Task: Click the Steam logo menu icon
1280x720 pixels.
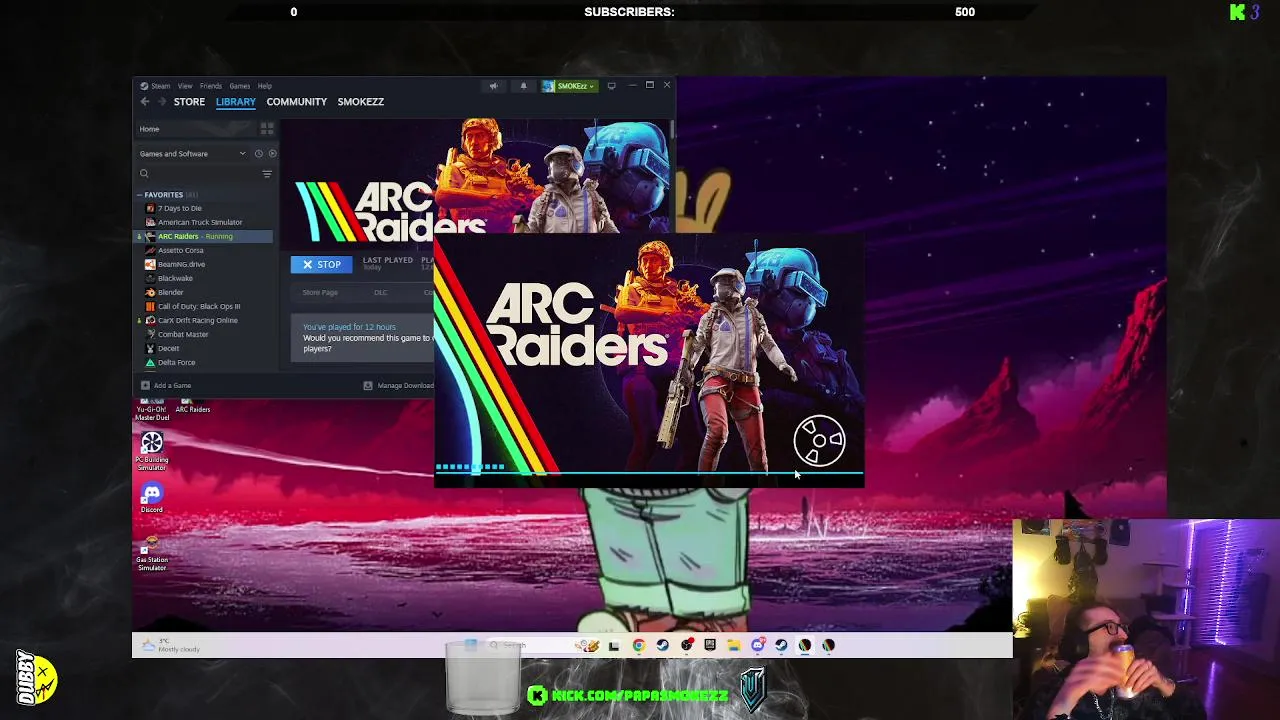Action: point(144,86)
